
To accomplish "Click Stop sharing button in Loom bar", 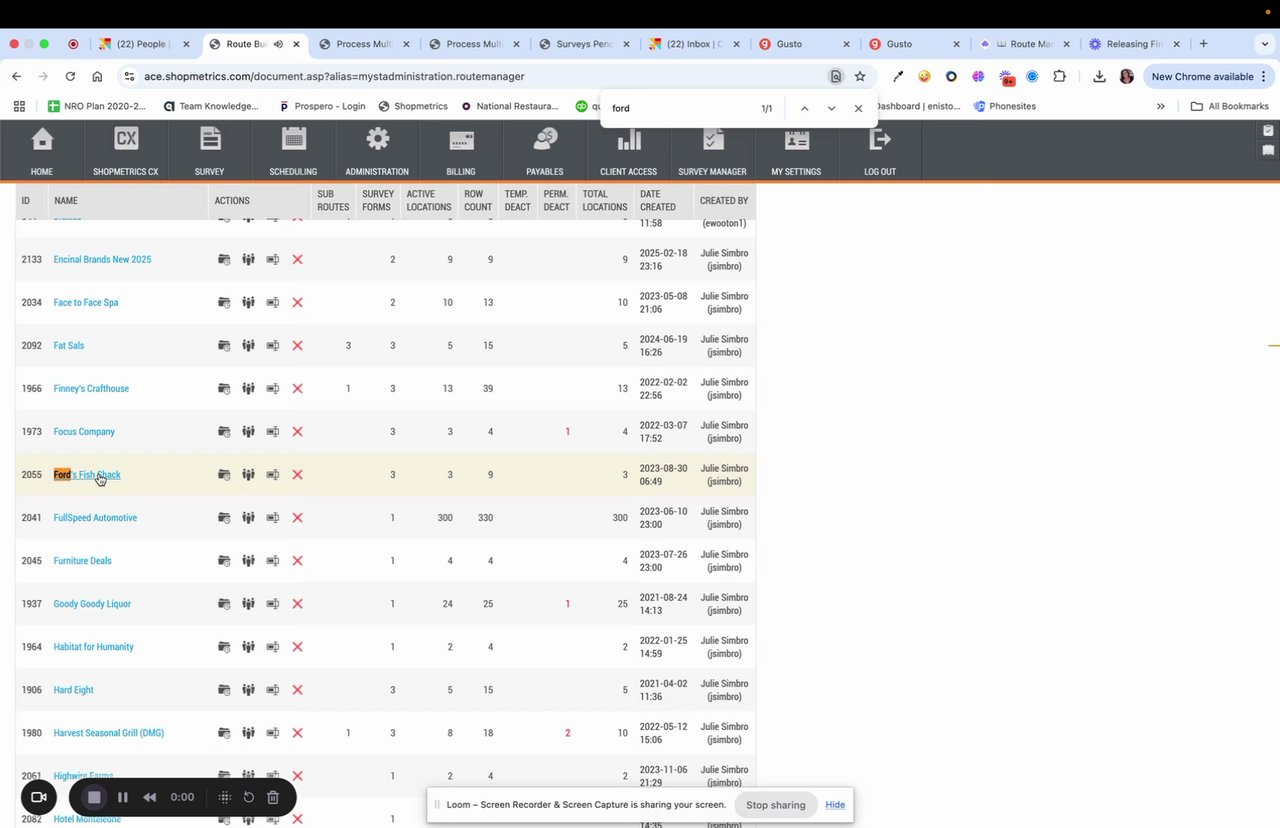I will click(775, 805).
